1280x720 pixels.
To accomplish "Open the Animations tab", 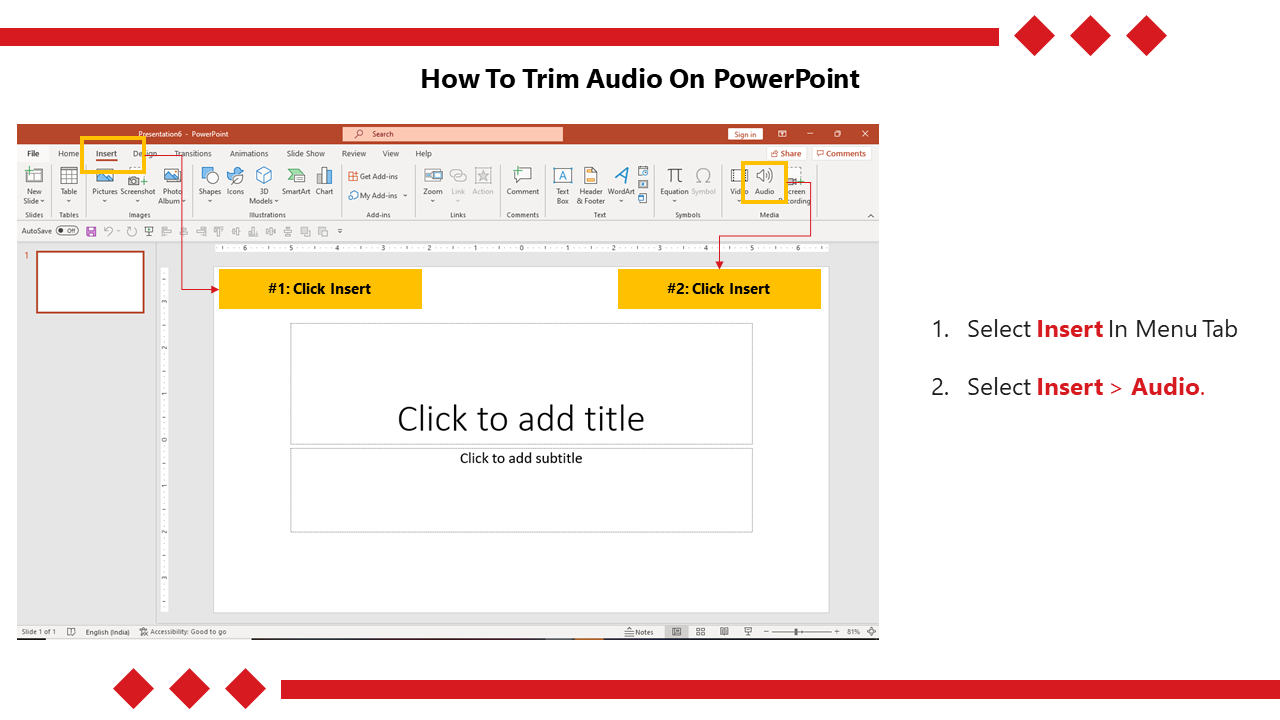I will pyautogui.click(x=249, y=154).
